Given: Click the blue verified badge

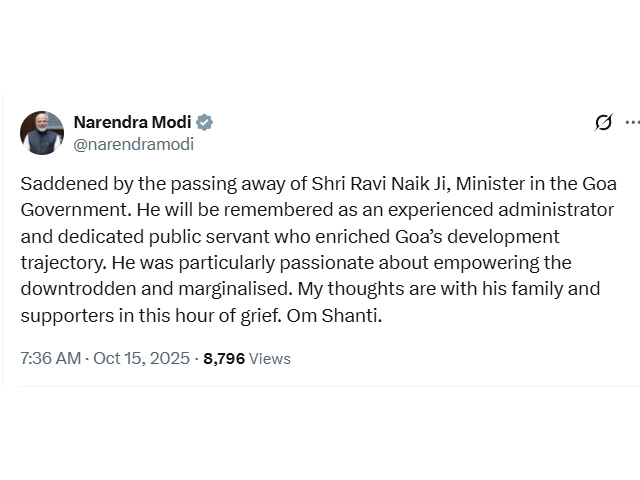Looking at the screenshot, I should (204, 123).
